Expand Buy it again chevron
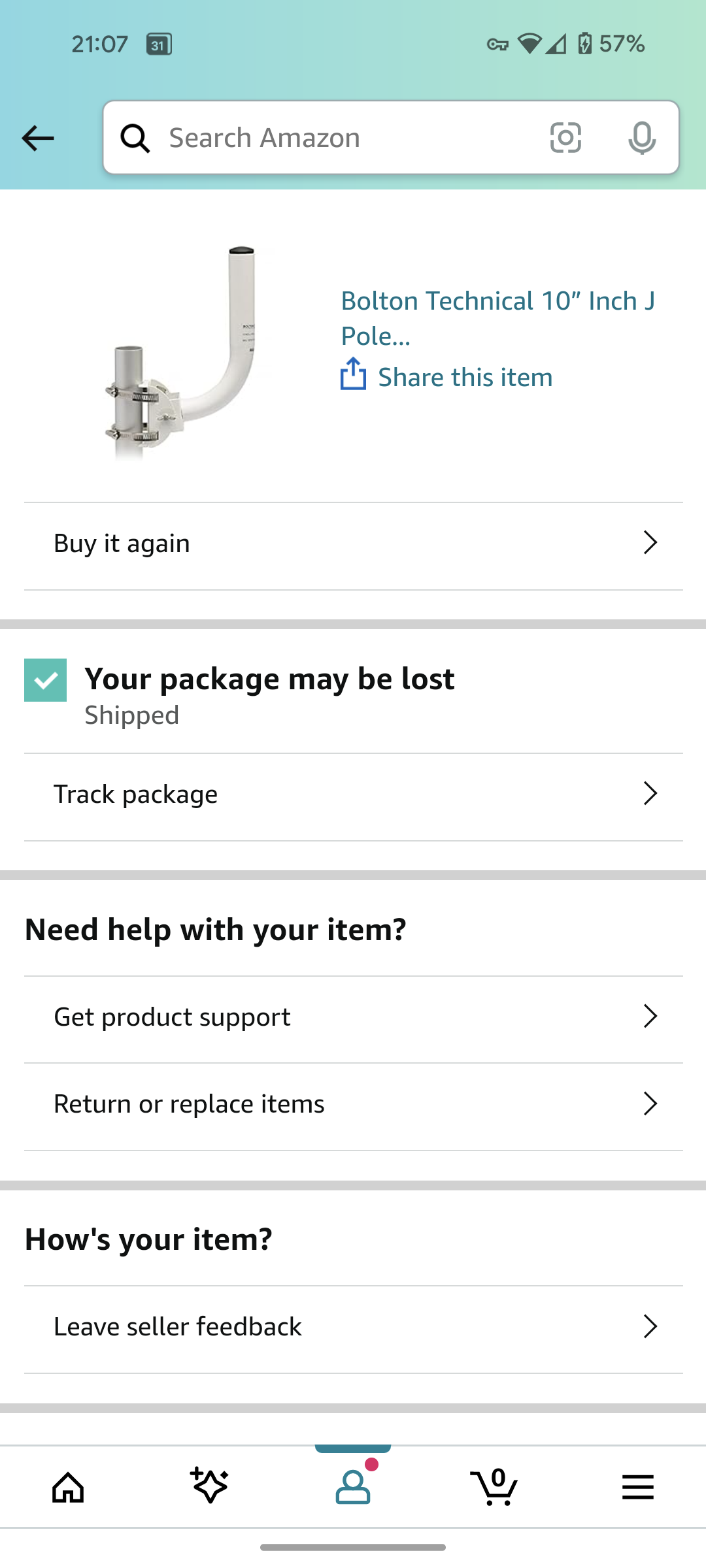The height and width of the screenshot is (1568, 706). tap(650, 543)
